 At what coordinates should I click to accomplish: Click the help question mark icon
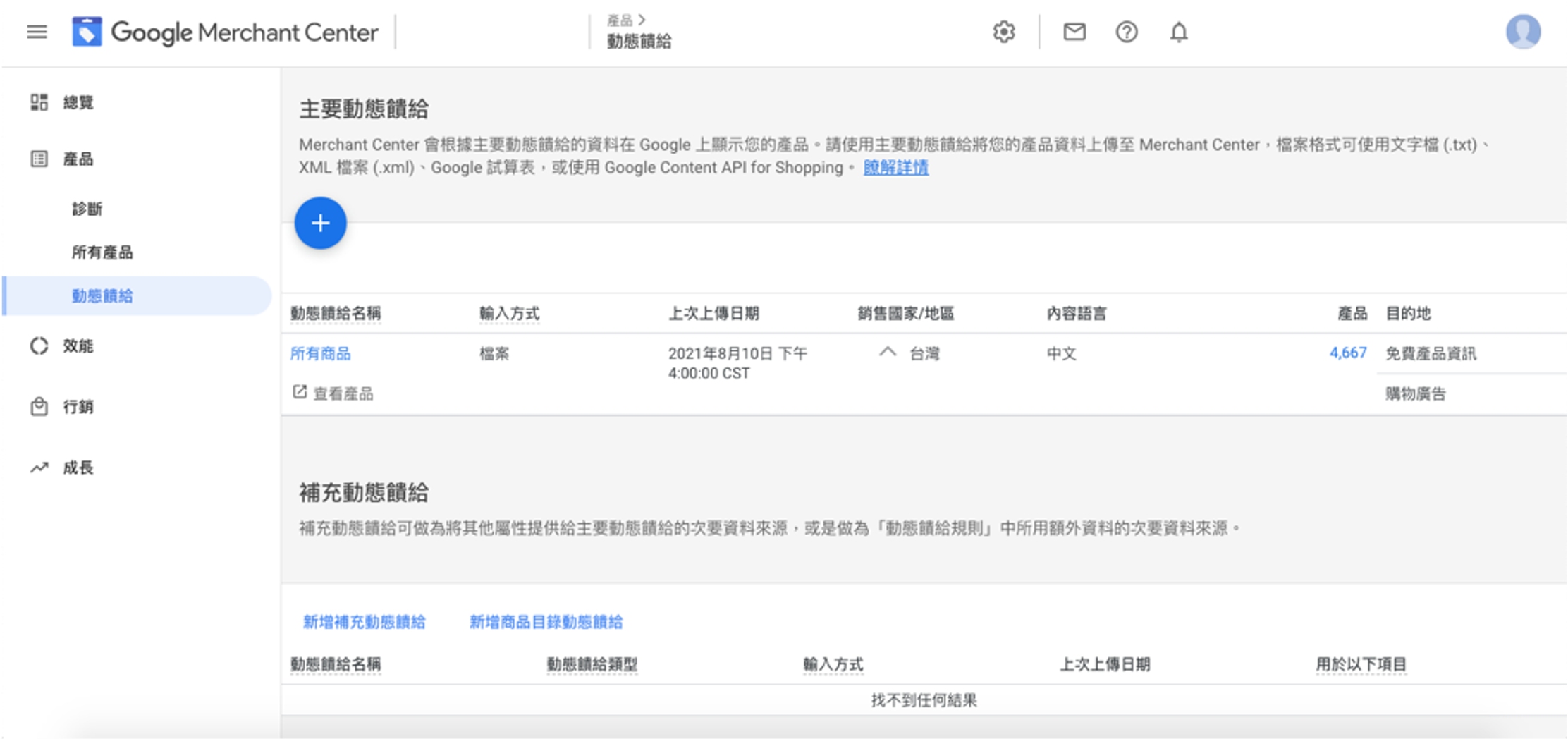(x=1126, y=32)
